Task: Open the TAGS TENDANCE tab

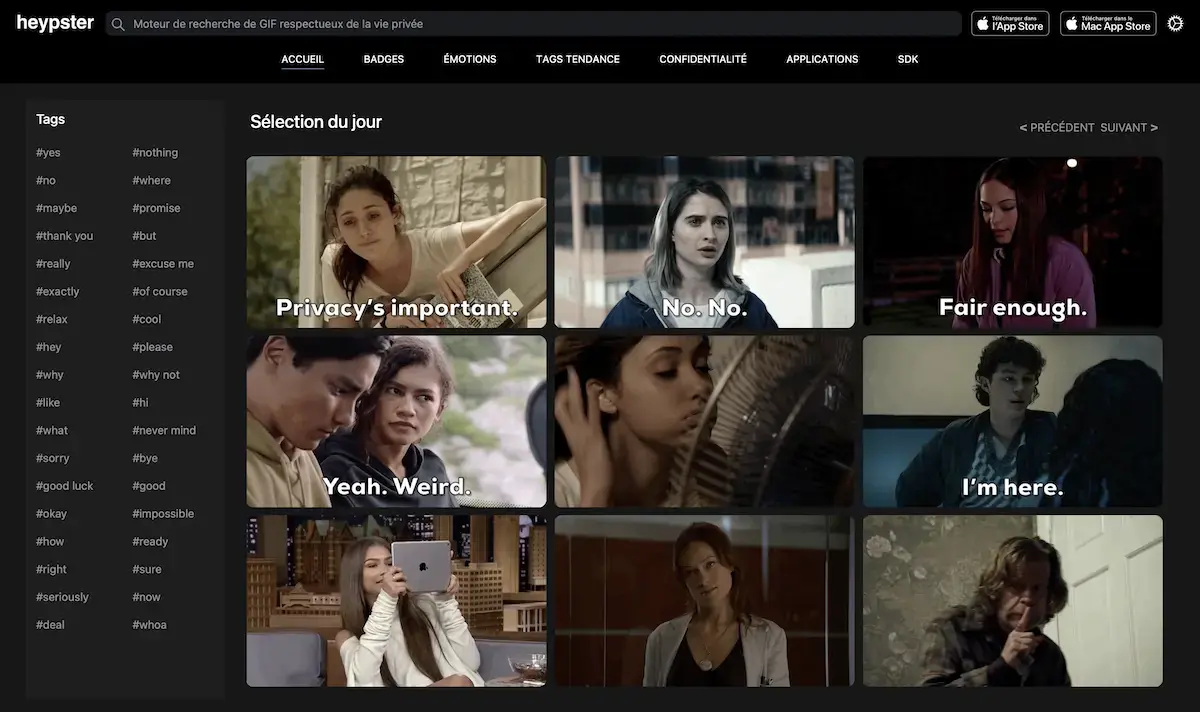Action: click(x=578, y=59)
